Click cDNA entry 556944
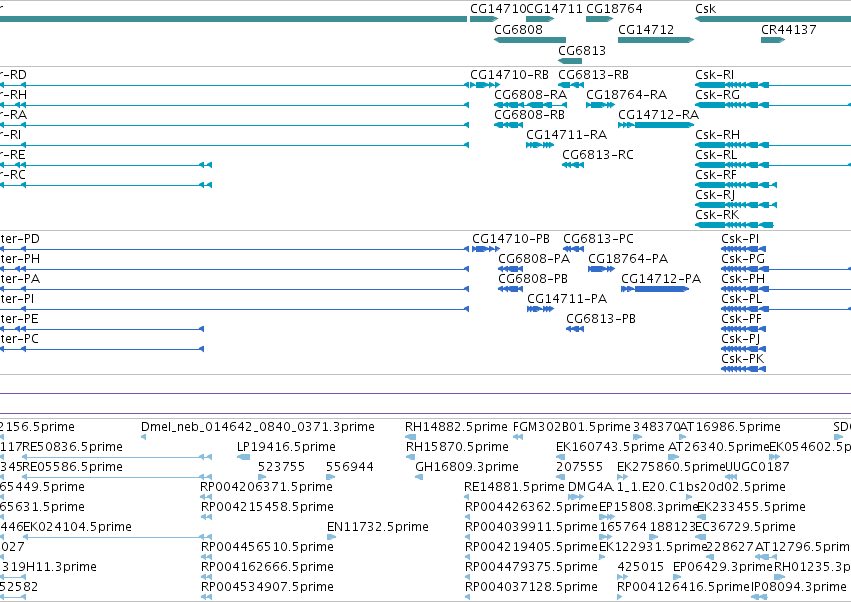 pyautogui.click(x=350, y=467)
